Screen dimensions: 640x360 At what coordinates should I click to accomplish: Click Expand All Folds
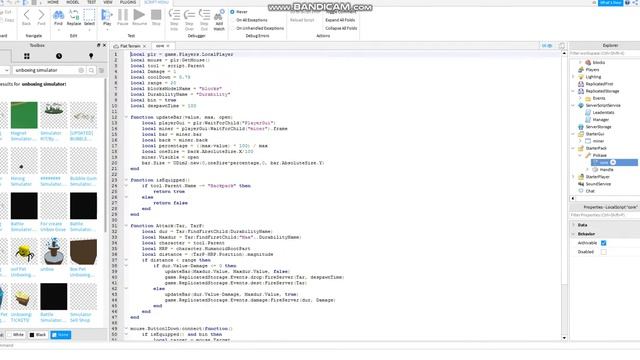pos(340,20)
